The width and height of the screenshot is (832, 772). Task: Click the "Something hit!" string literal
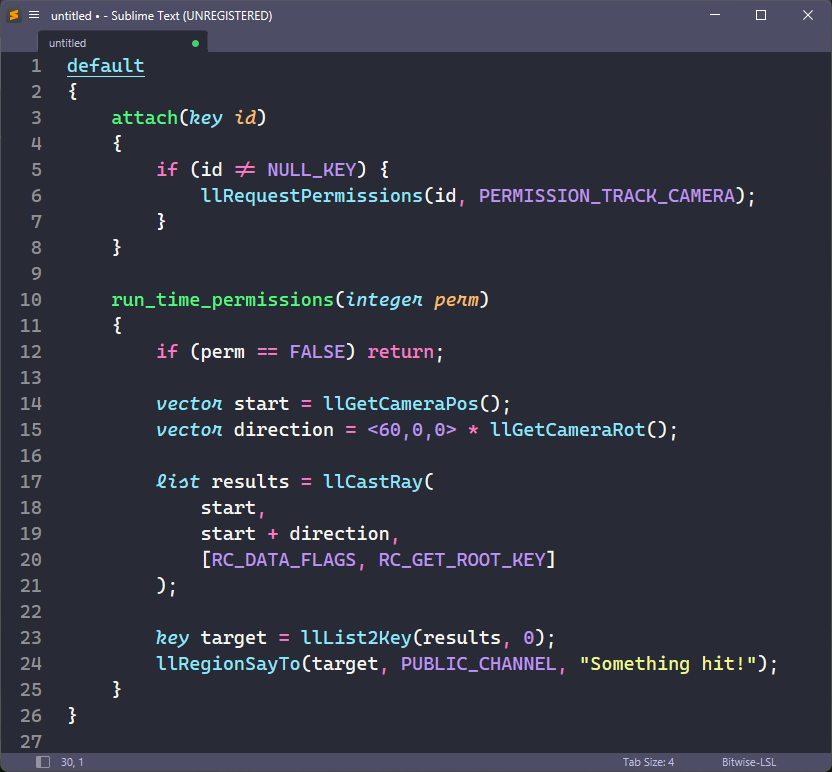tap(668, 664)
